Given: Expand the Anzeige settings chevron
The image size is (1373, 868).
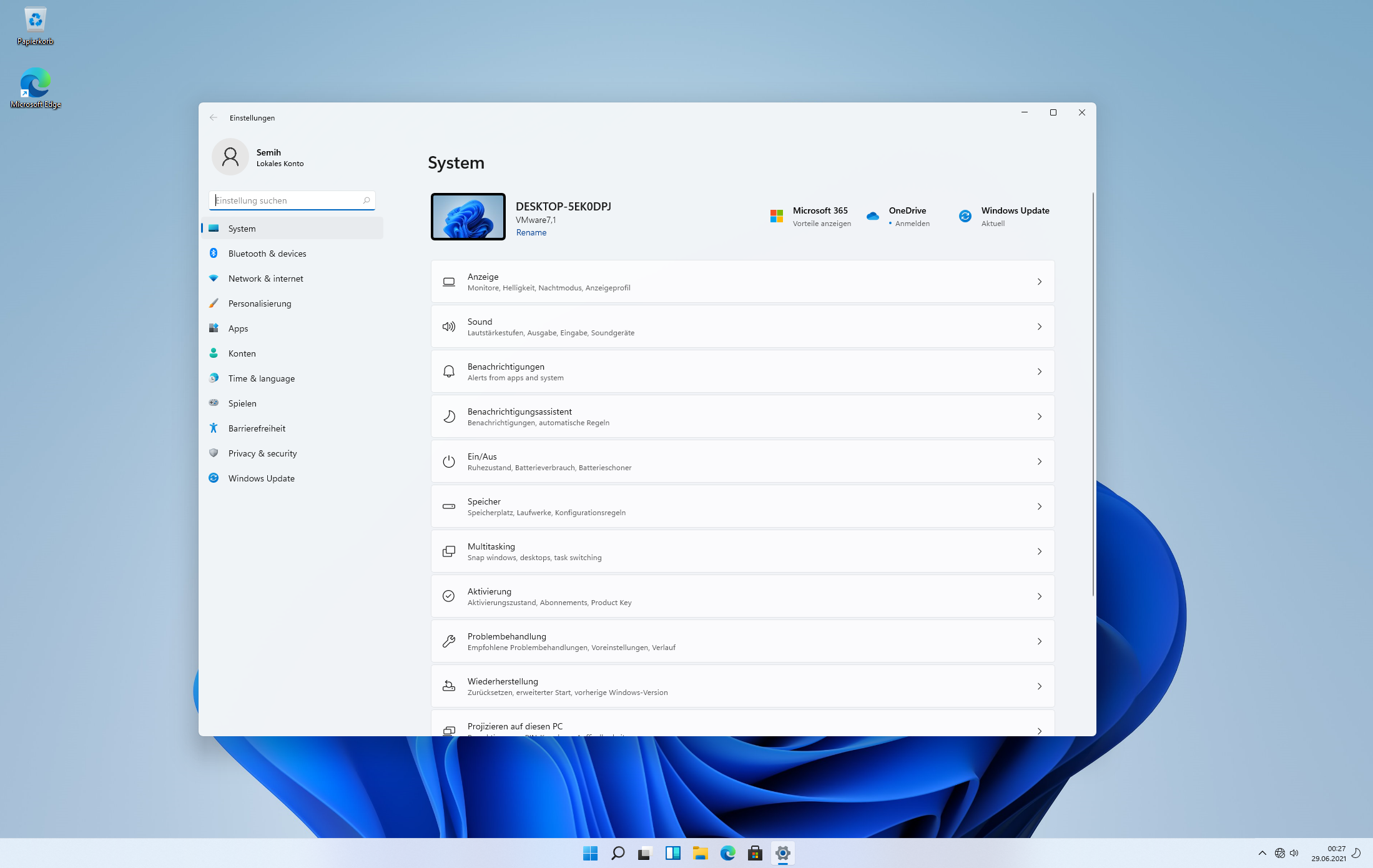Looking at the screenshot, I should click(1039, 282).
